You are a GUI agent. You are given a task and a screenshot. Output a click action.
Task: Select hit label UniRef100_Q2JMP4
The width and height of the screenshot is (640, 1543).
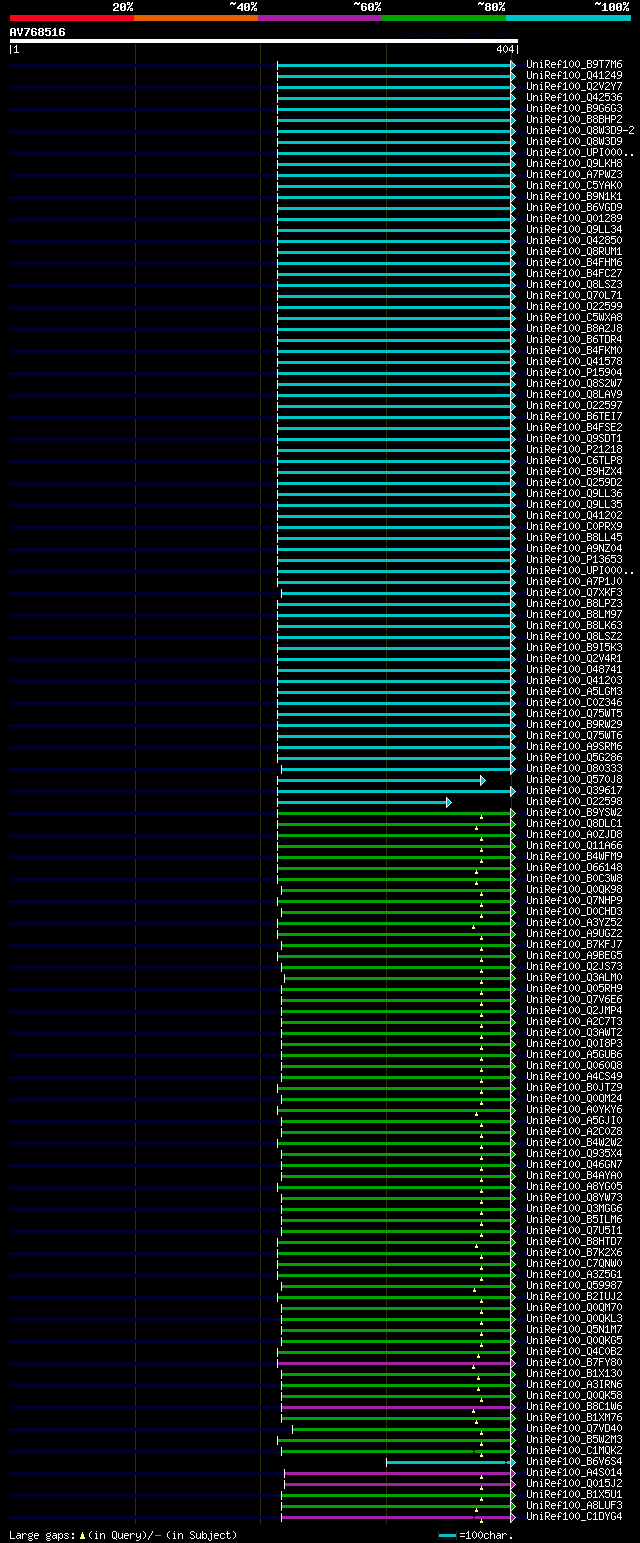pos(574,1010)
